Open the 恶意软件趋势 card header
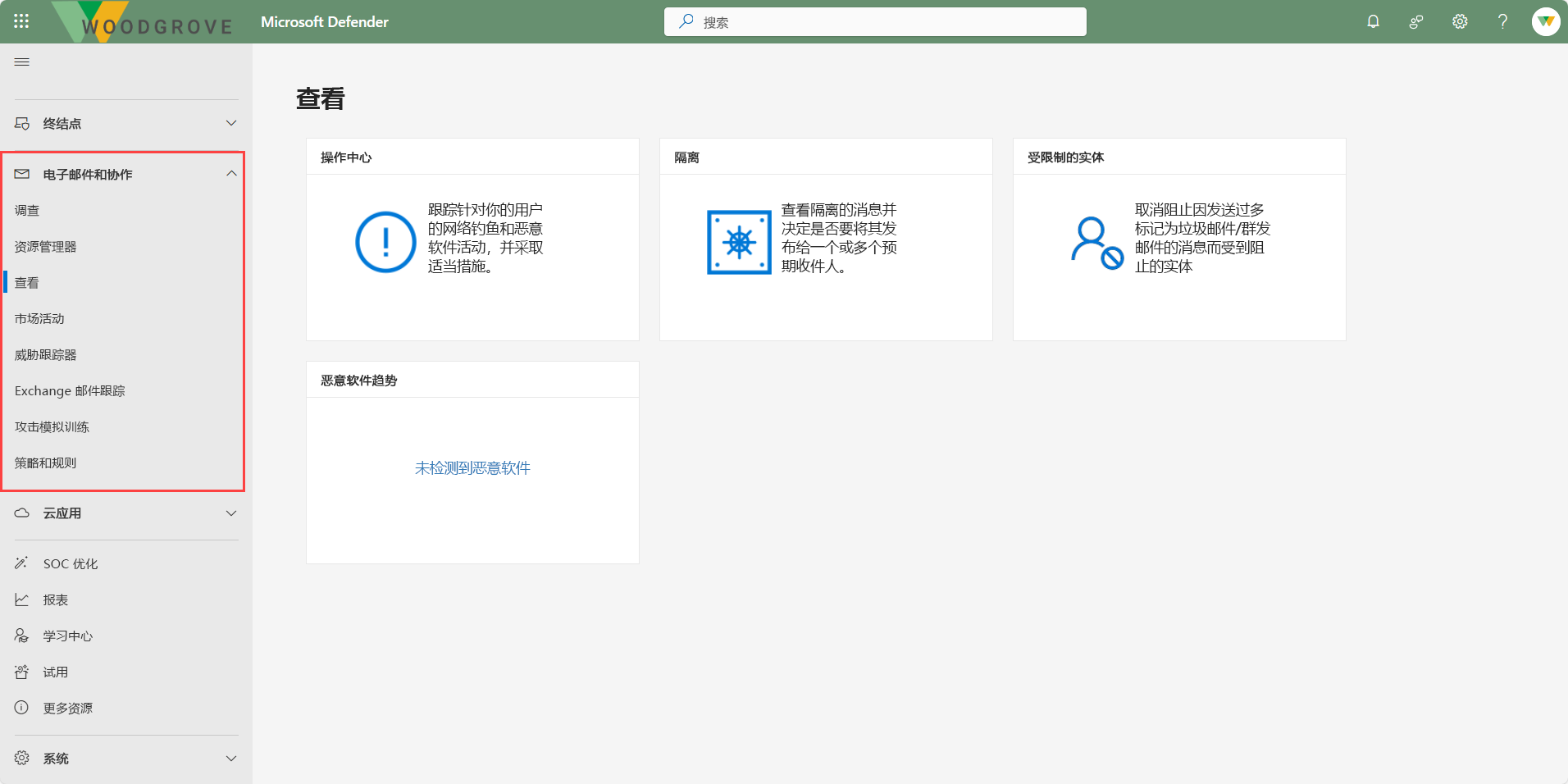Screen dimensions: 1568x784 (472, 380)
